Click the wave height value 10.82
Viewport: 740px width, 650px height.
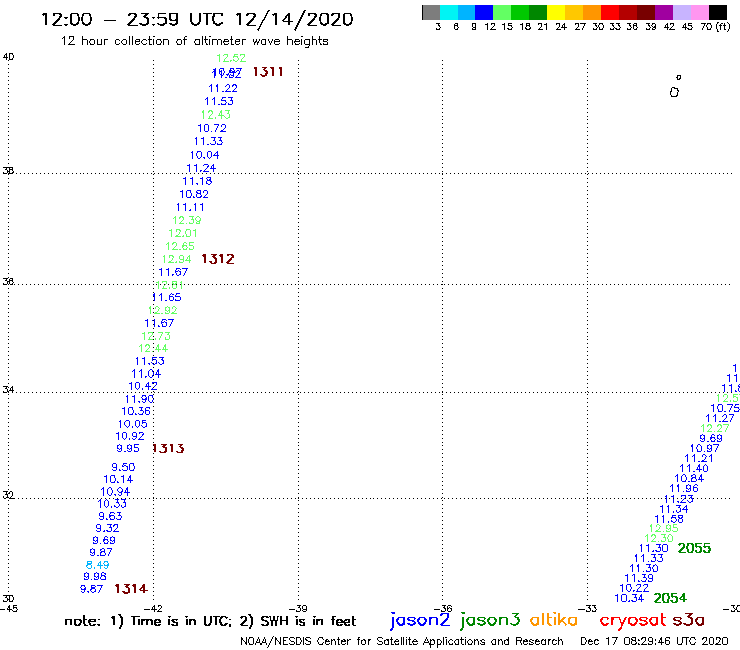[194, 194]
